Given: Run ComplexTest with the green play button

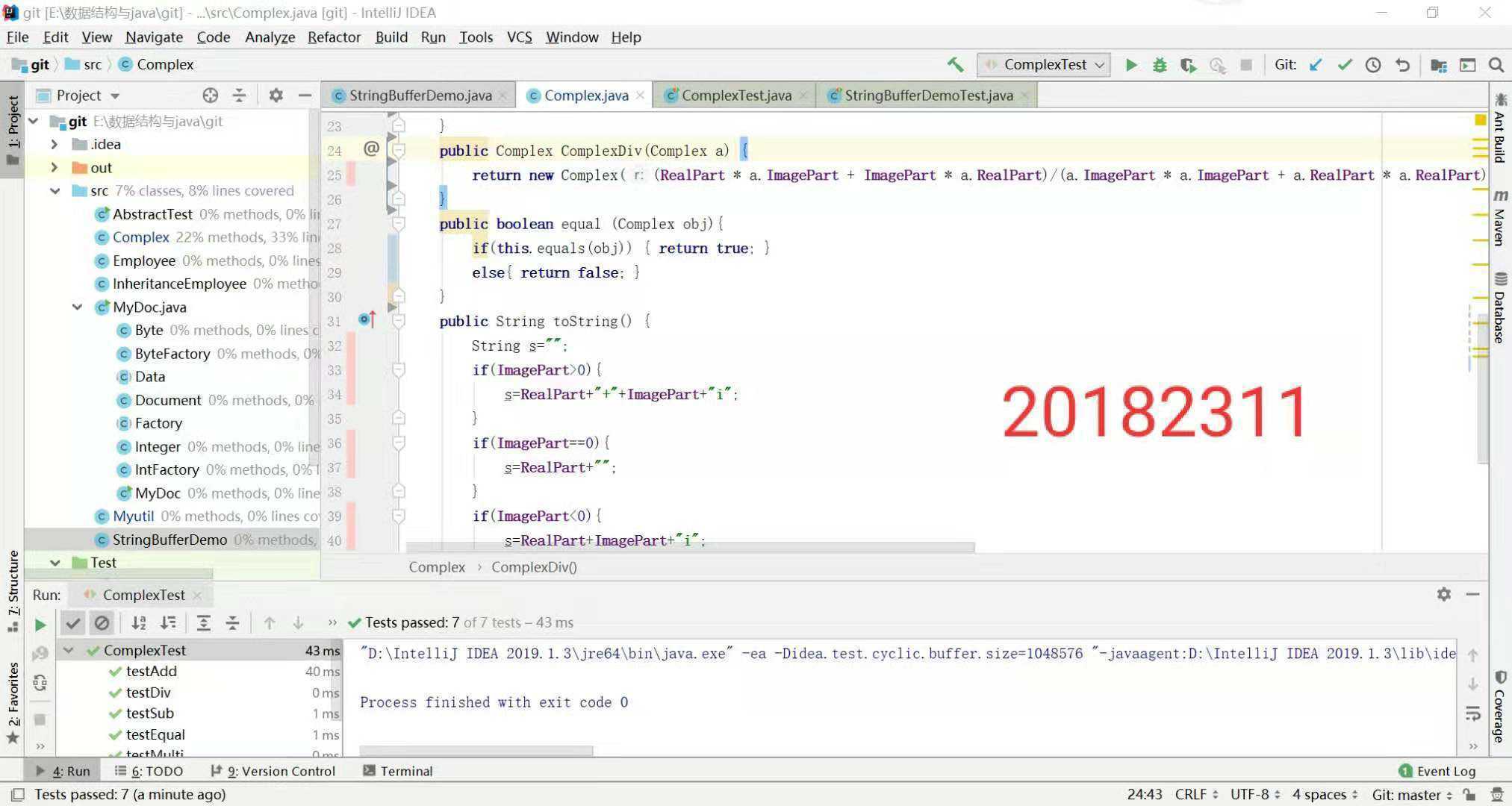Looking at the screenshot, I should [x=1131, y=65].
